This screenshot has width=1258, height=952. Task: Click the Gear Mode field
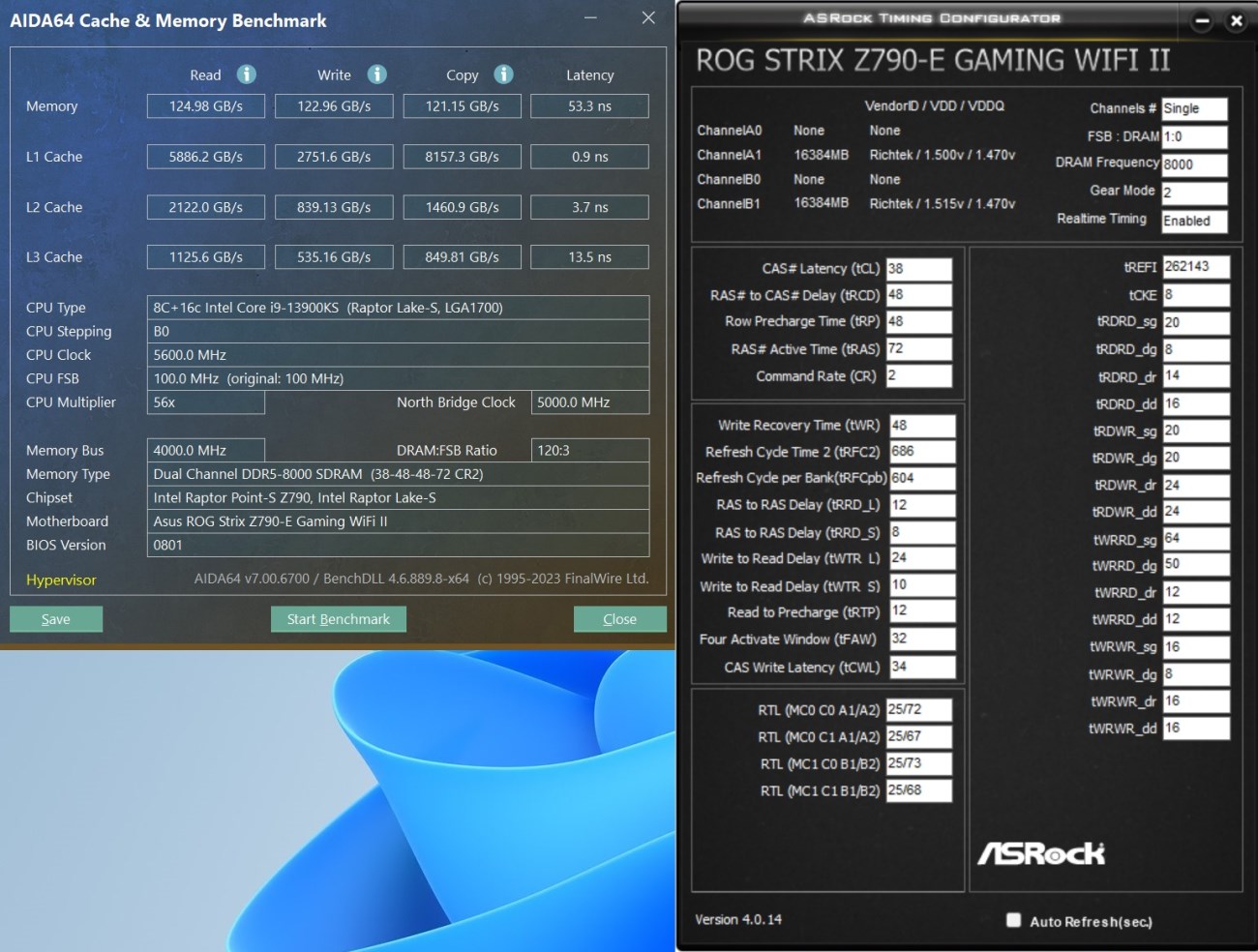click(x=1194, y=193)
